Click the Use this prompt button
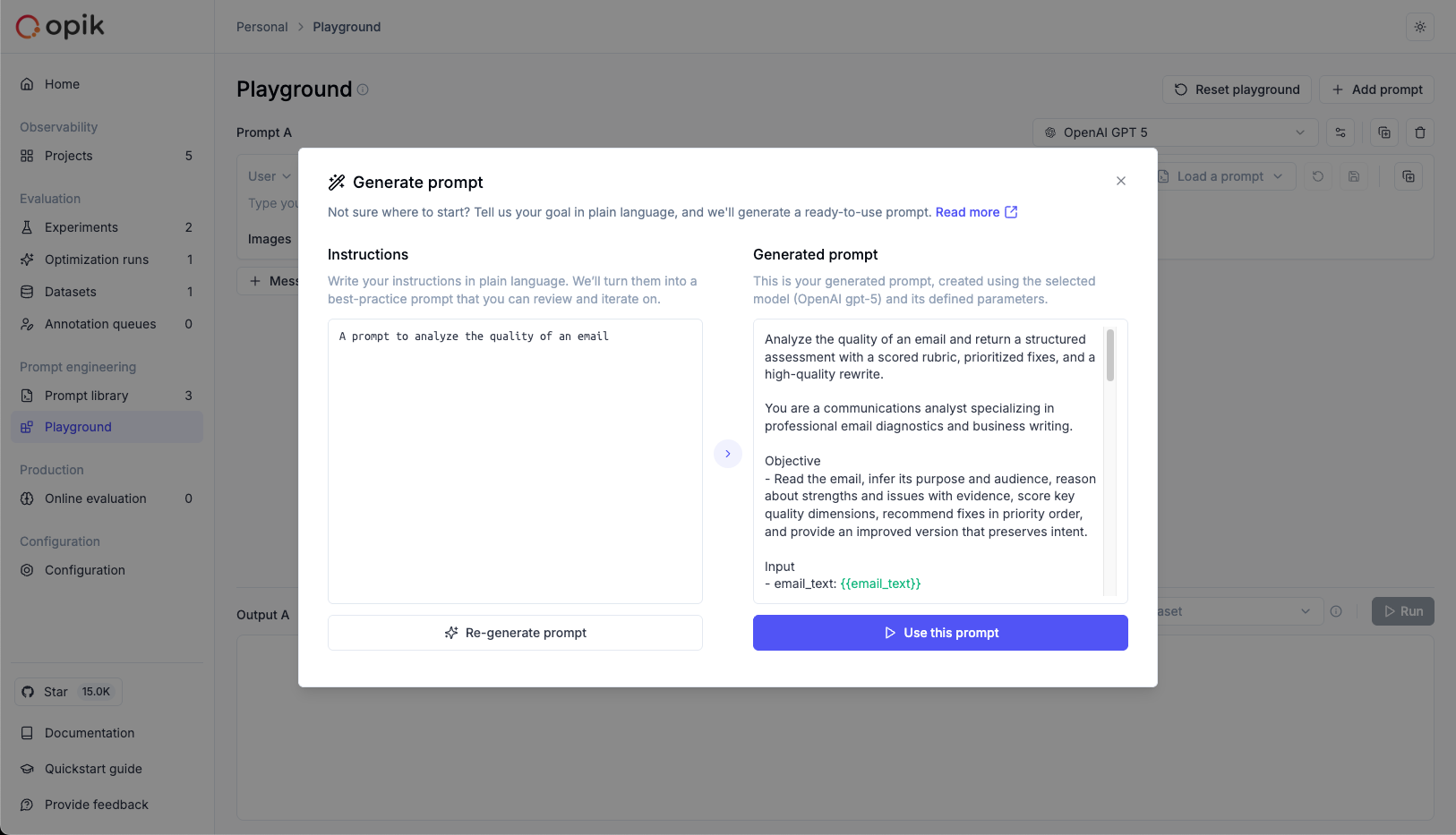1456x835 pixels. [x=940, y=633]
